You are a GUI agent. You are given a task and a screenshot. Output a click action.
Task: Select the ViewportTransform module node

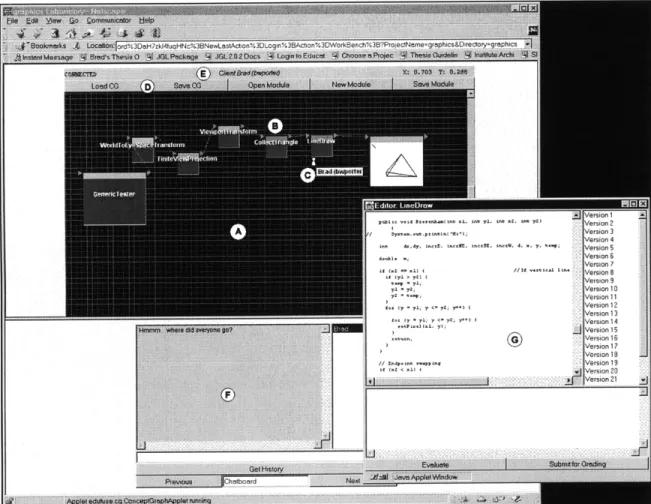(229, 137)
